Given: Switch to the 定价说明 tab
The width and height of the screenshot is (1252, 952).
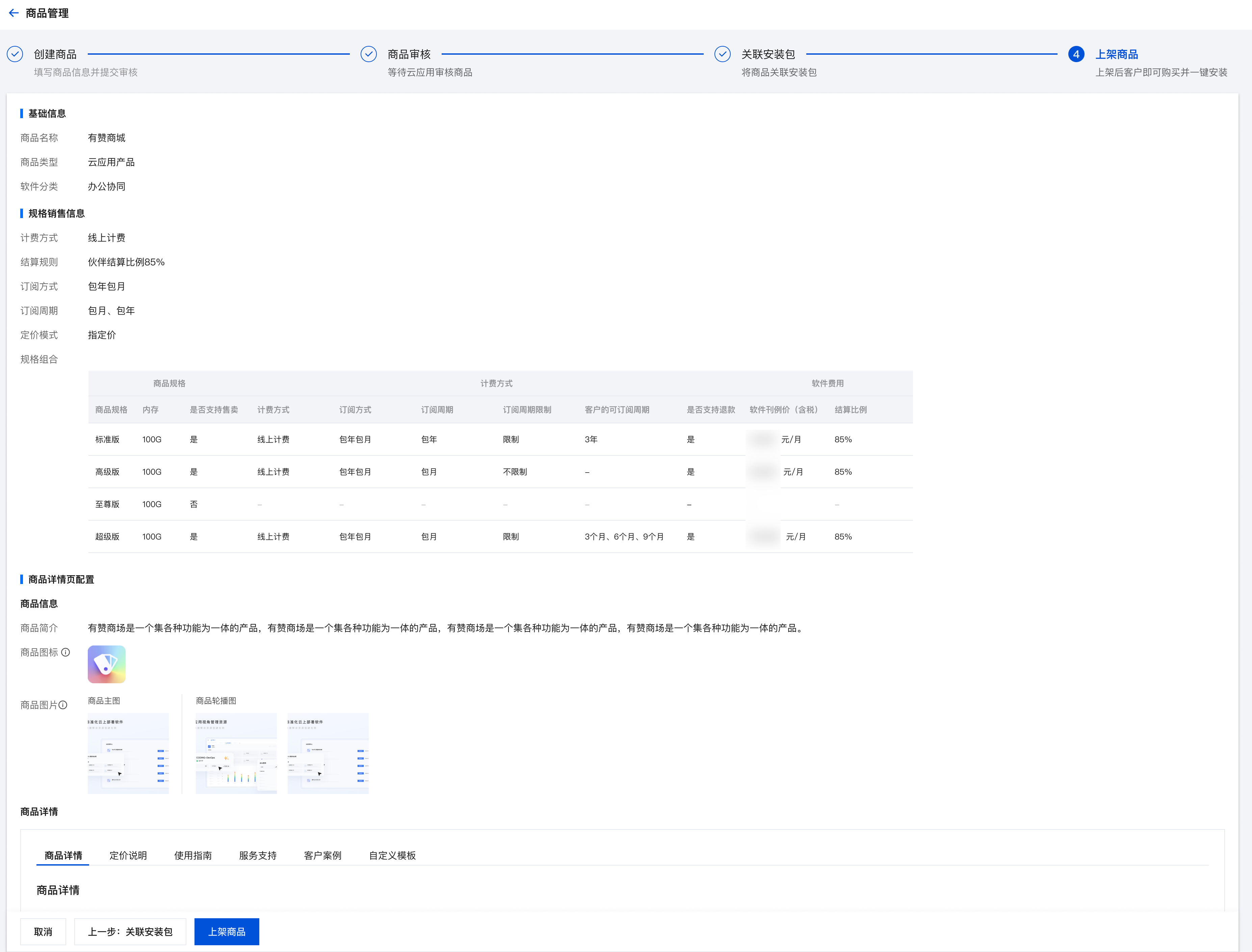Looking at the screenshot, I should coord(128,855).
